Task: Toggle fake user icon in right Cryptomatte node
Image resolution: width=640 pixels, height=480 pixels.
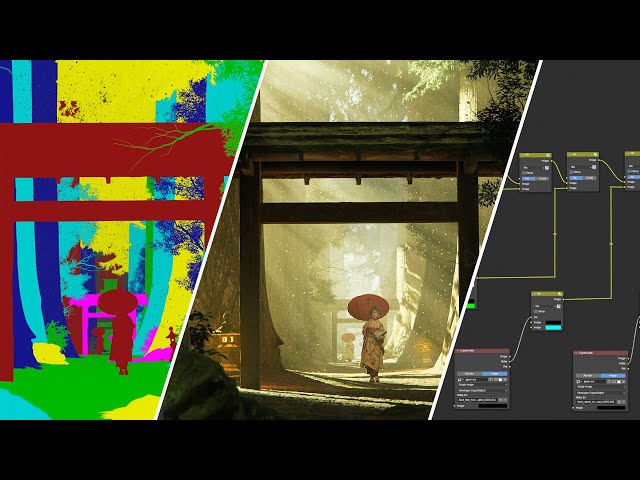Action: click(x=609, y=382)
